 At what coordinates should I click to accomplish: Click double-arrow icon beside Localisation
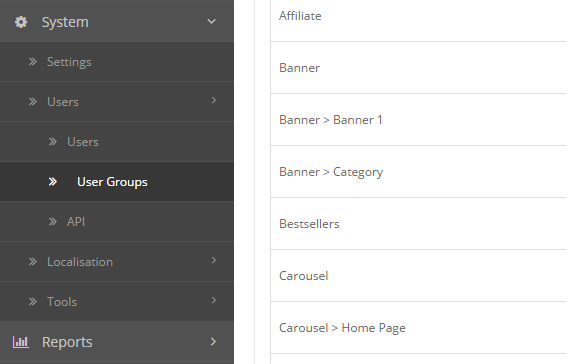(x=33, y=262)
